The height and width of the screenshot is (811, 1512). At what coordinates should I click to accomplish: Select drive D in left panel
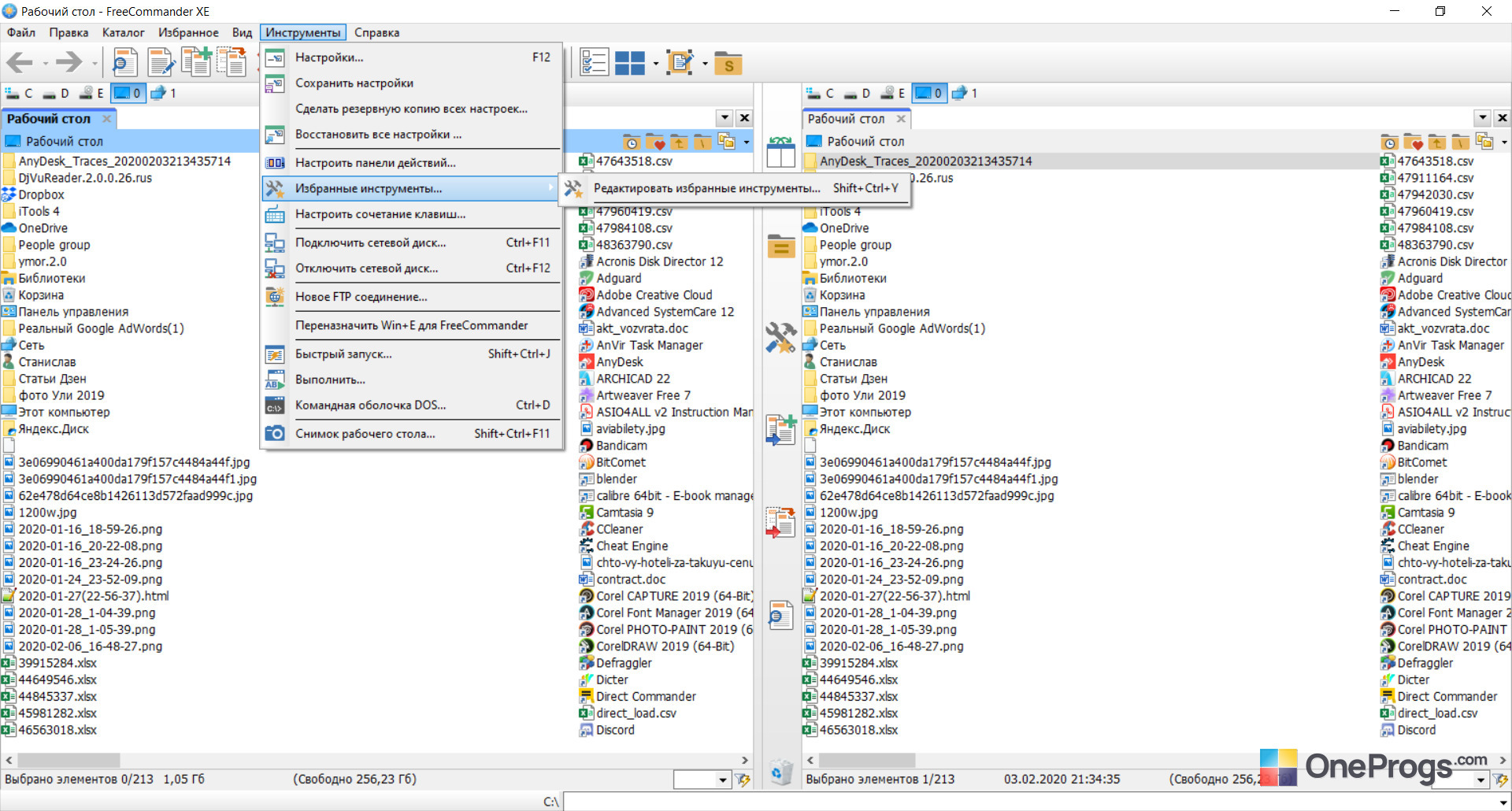[55, 93]
